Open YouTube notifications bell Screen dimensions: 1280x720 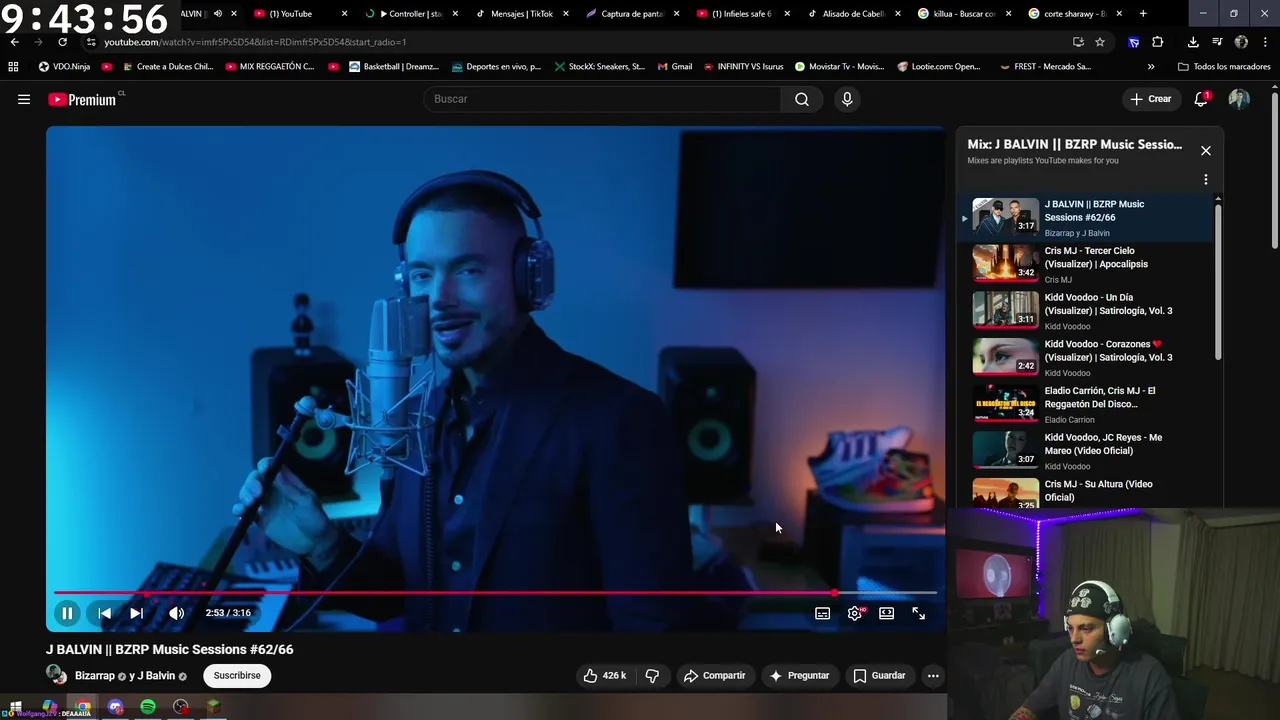(1202, 99)
